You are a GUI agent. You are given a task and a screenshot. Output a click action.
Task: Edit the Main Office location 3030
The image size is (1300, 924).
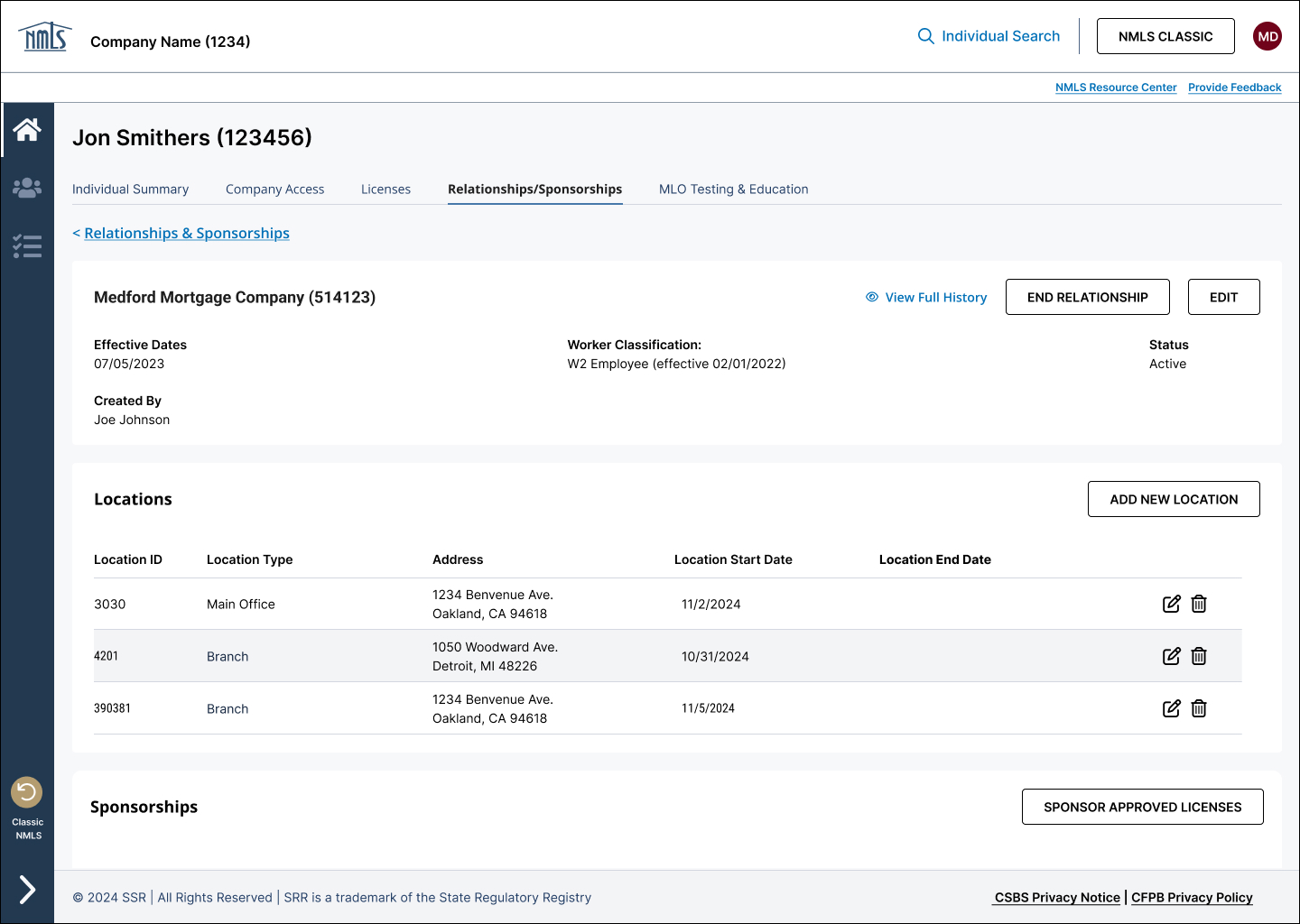(x=1171, y=604)
